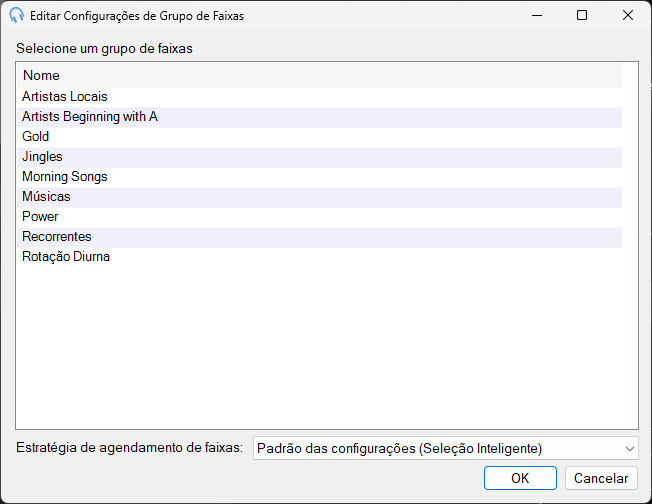Screen dimensions: 652x504
Task: Select the Power track group
Action: [320, 217]
